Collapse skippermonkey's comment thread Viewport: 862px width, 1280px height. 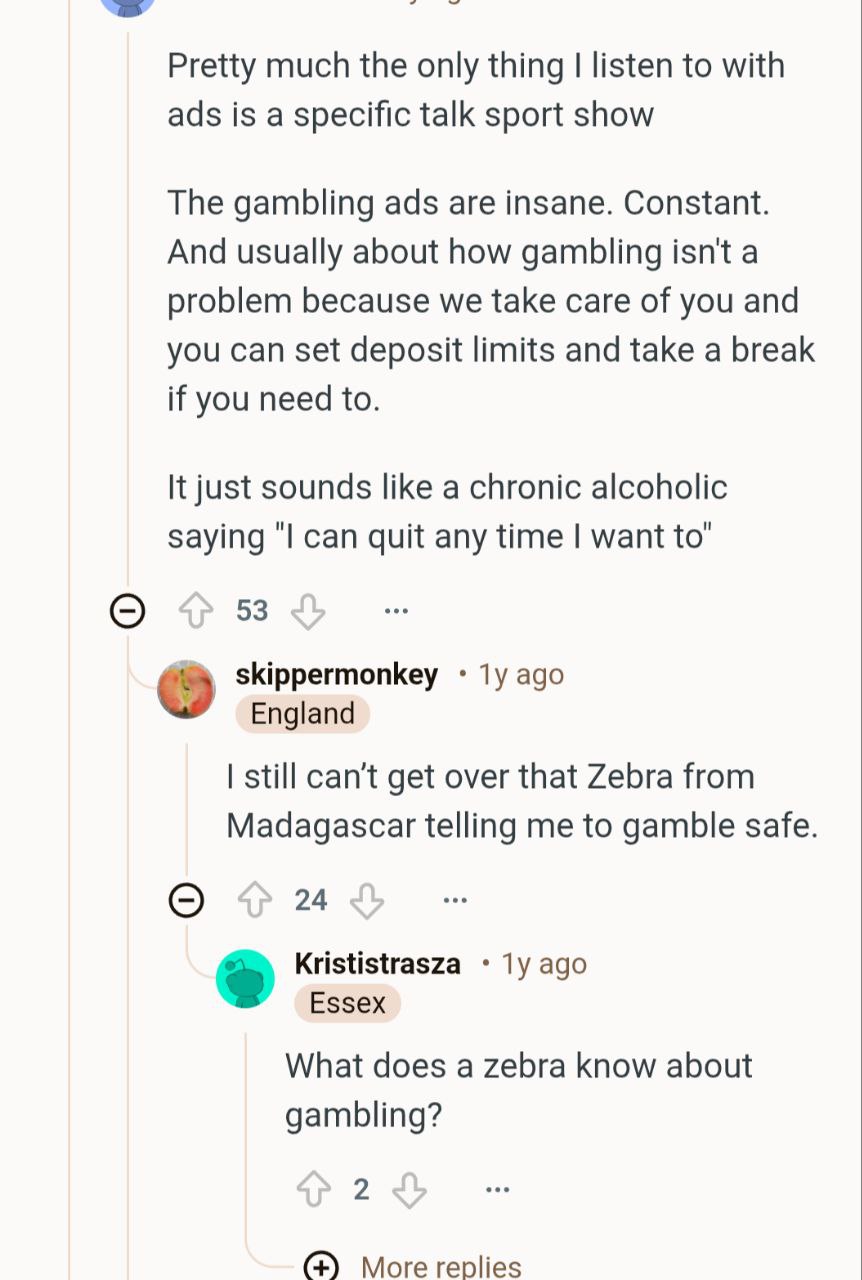(x=186, y=900)
